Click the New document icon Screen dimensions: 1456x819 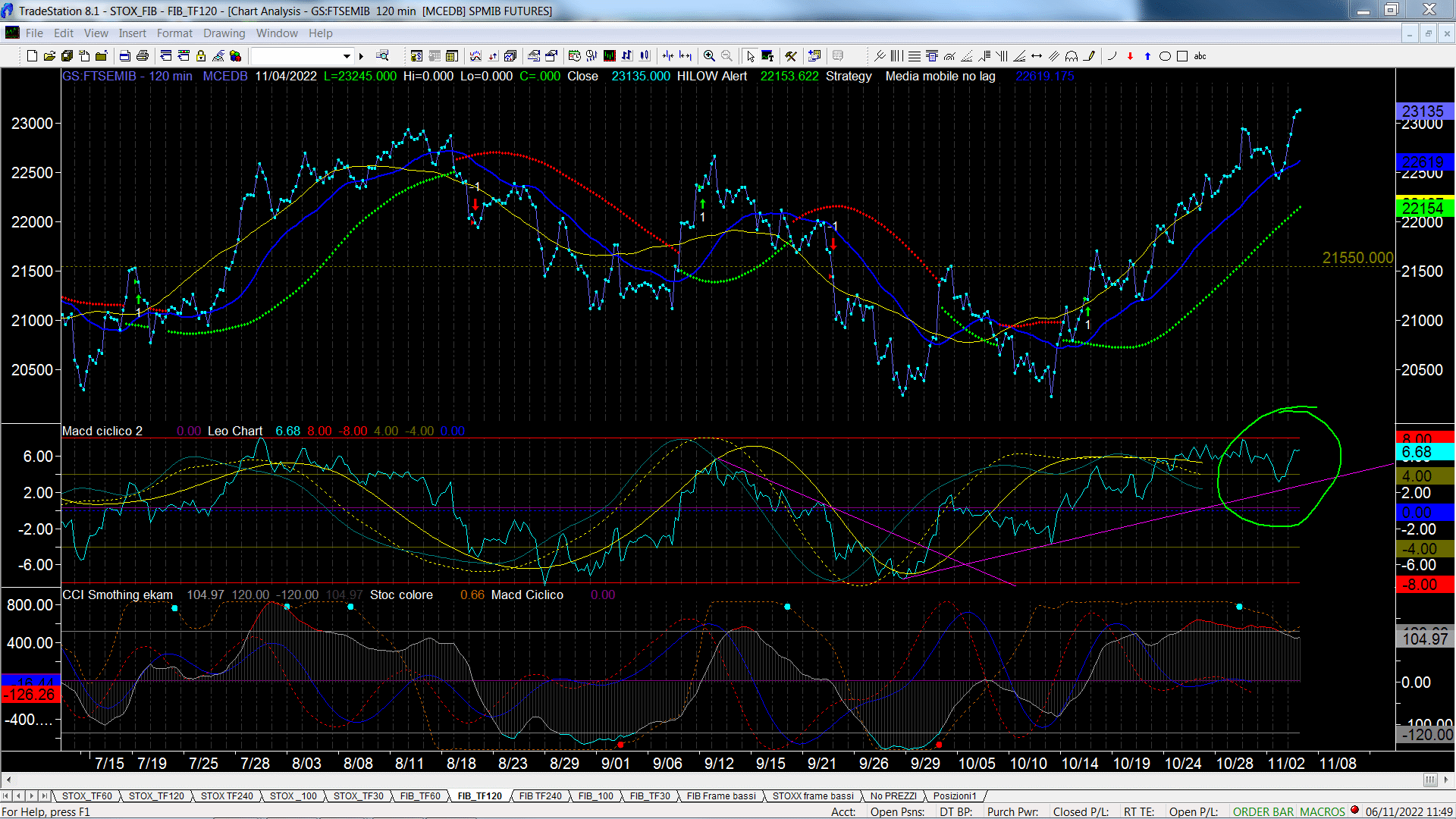[32, 56]
